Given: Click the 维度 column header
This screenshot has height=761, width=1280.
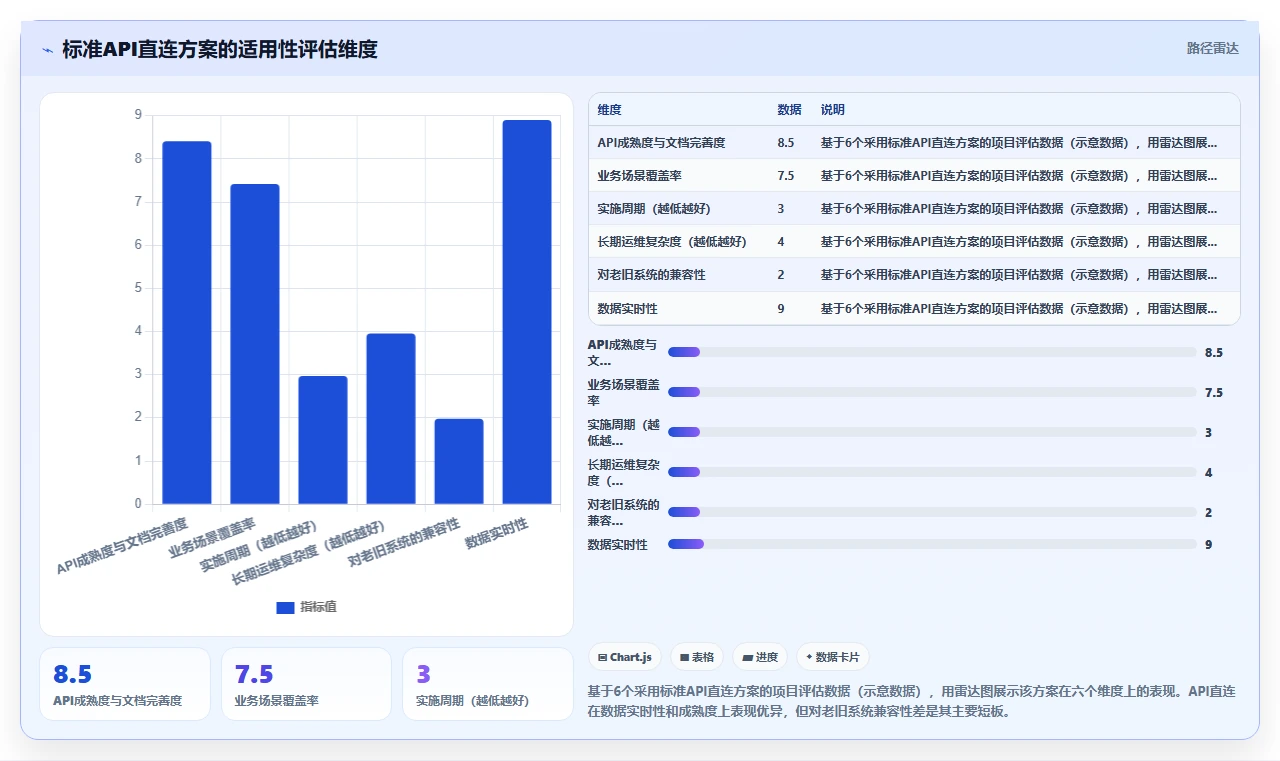Looking at the screenshot, I should pyautogui.click(x=609, y=110).
